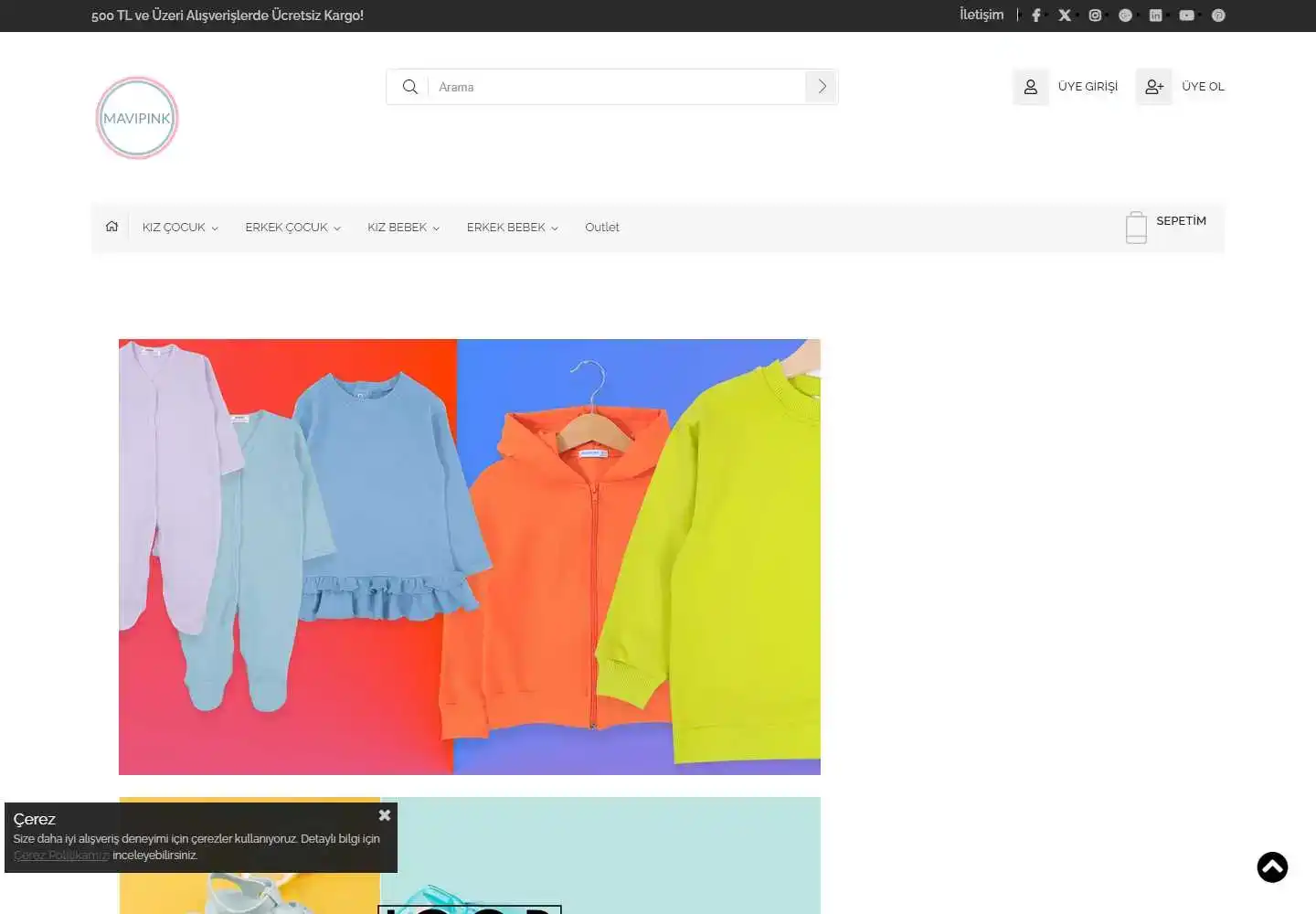Click the search magnifier icon
The width and height of the screenshot is (1316, 914).
pyautogui.click(x=410, y=87)
